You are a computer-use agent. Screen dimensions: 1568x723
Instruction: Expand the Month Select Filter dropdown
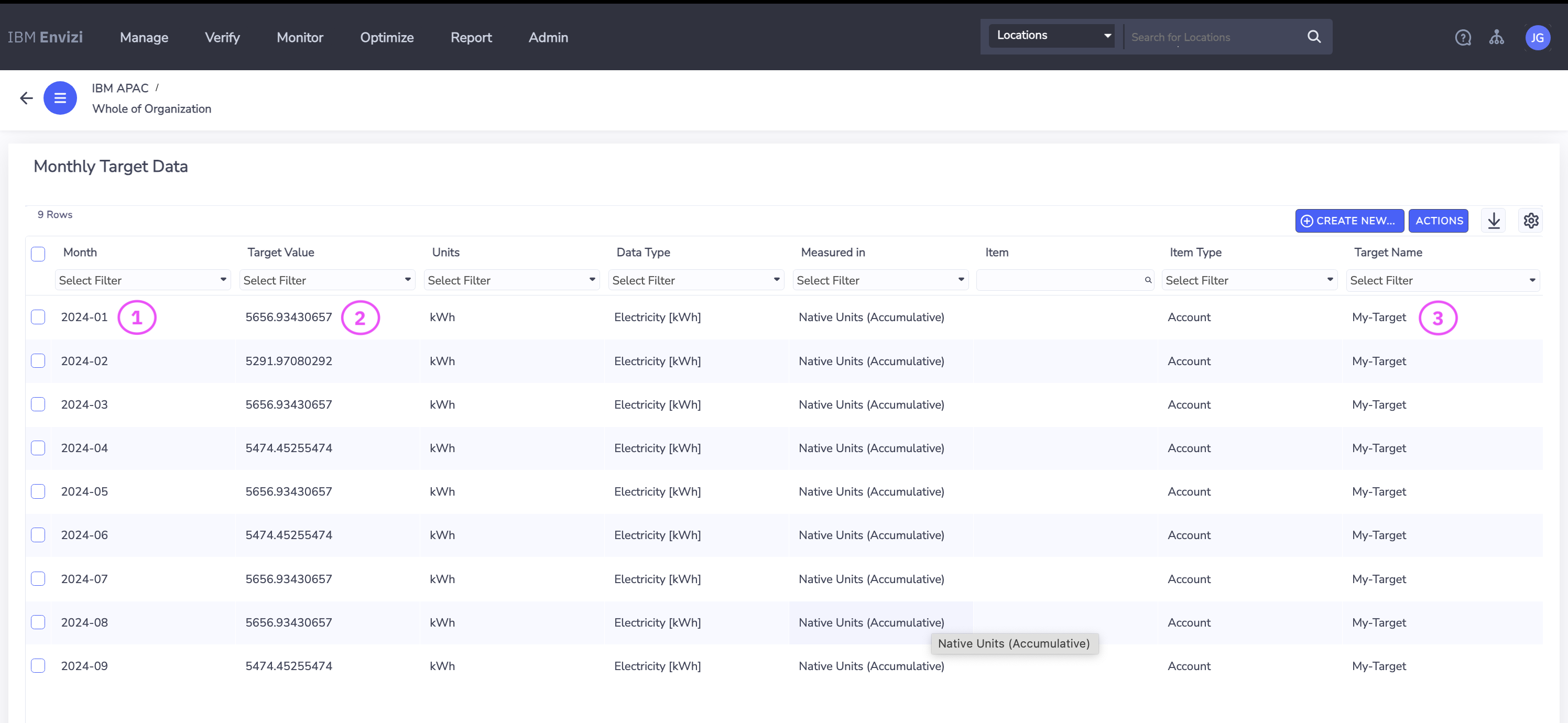(143, 280)
